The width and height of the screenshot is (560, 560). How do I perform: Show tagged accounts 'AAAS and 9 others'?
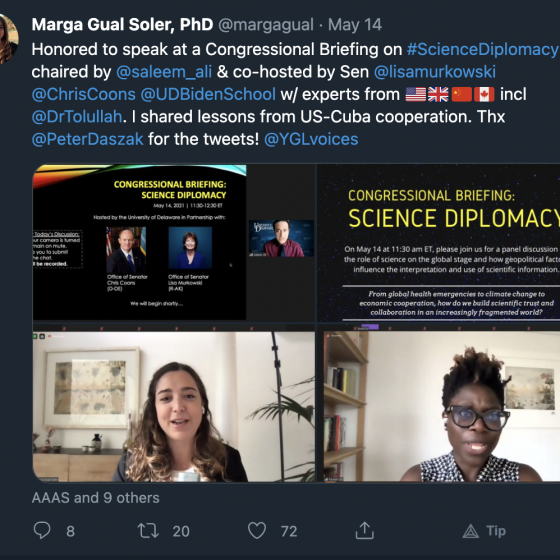(x=95, y=498)
